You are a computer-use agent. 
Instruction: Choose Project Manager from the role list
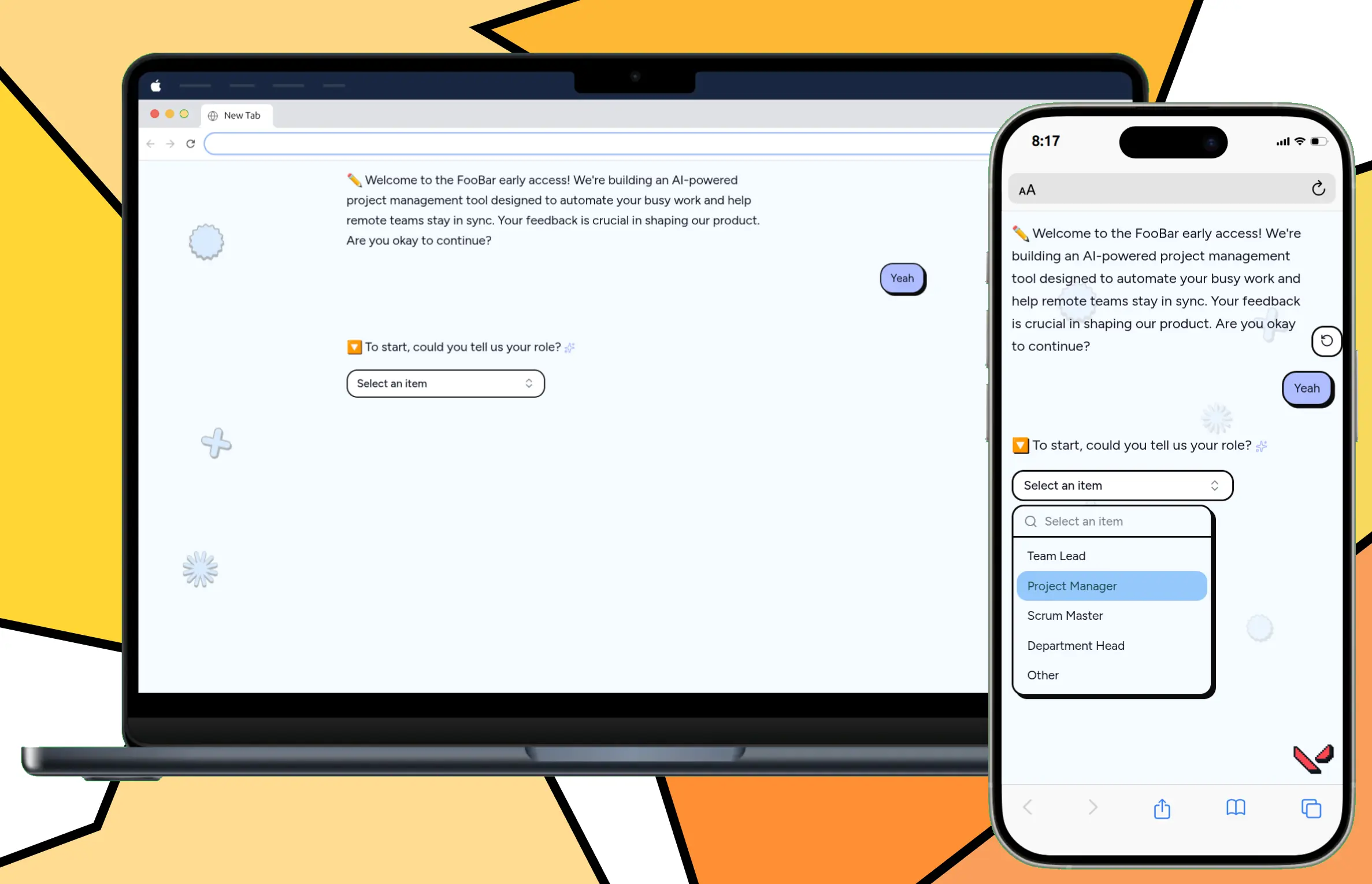pyautogui.click(x=1111, y=586)
